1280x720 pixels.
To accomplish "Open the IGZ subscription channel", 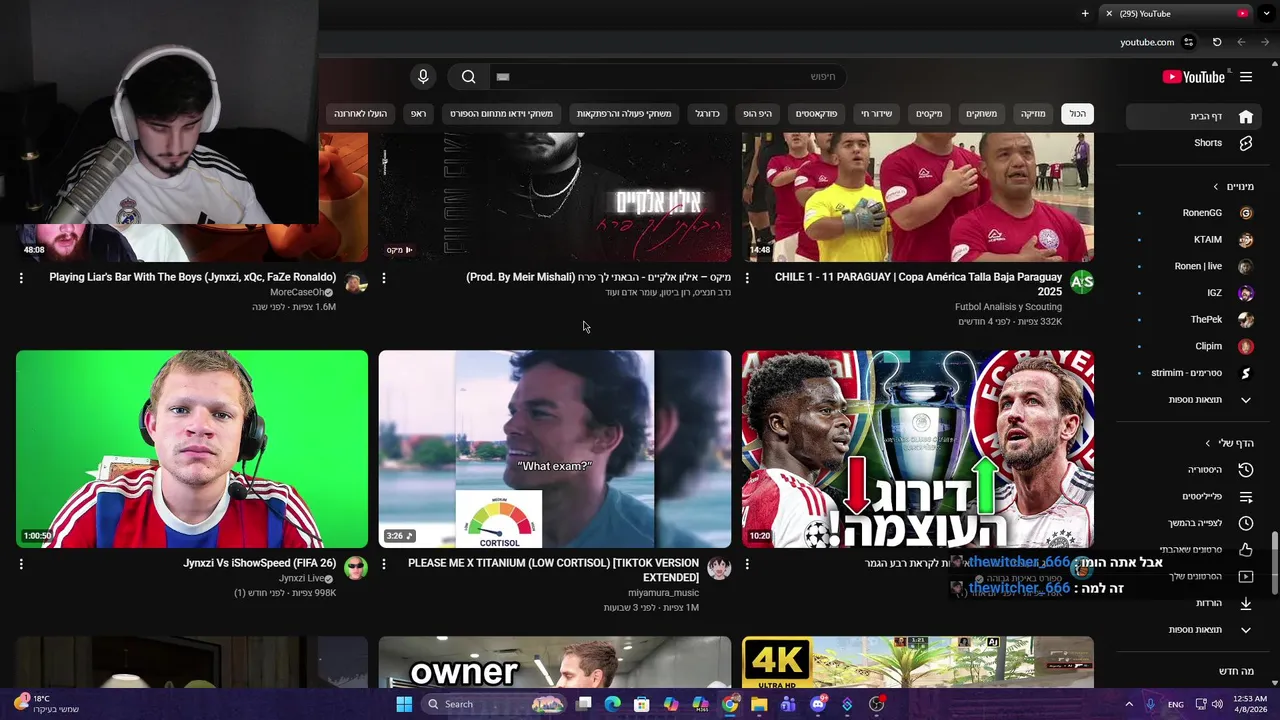I will click(x=1194, y=293).
